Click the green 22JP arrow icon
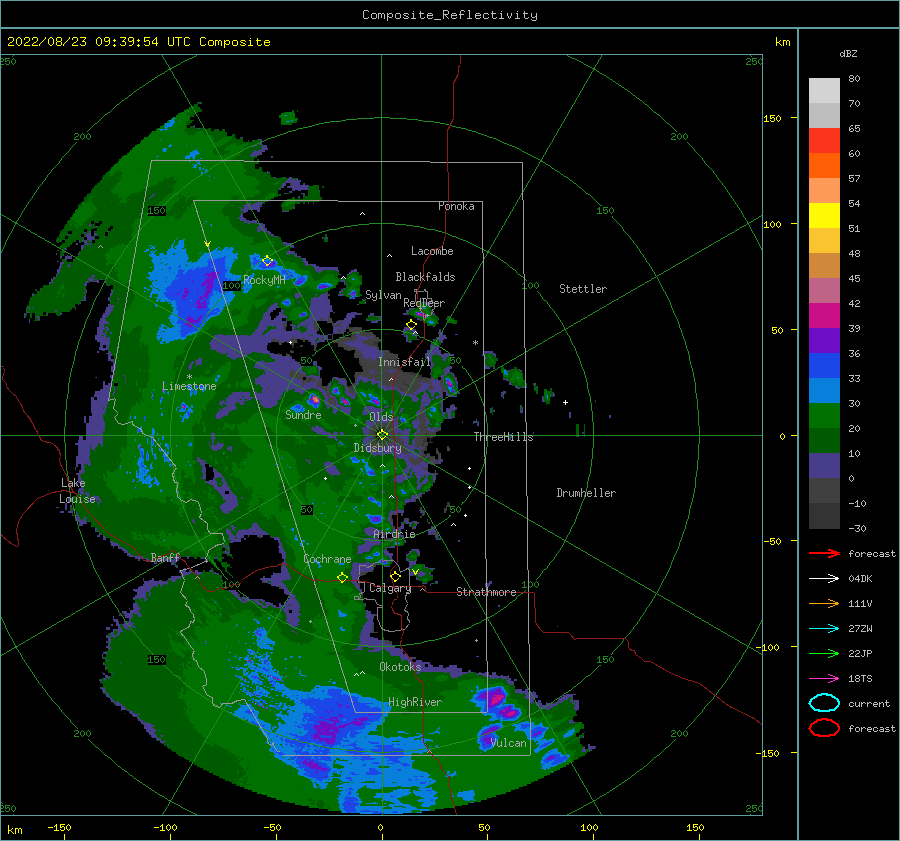Image resolution: width=900 pixels, height=841 pixels. [x=824, y=653]
